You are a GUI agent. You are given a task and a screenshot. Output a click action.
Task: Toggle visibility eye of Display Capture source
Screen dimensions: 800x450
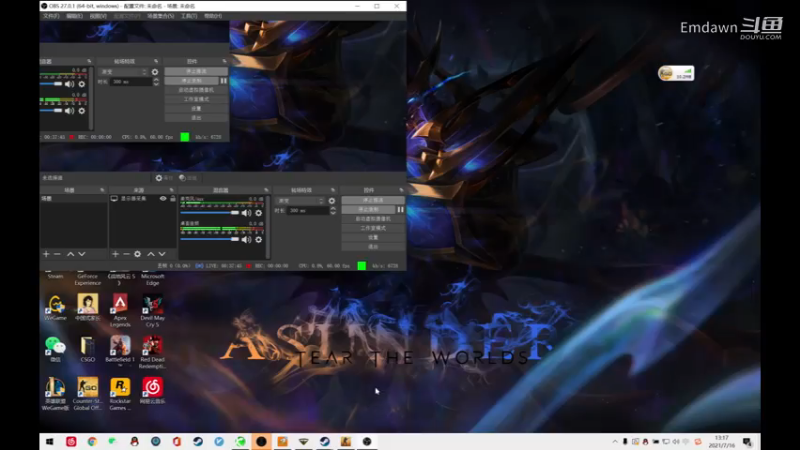click(x=163, y=198)
